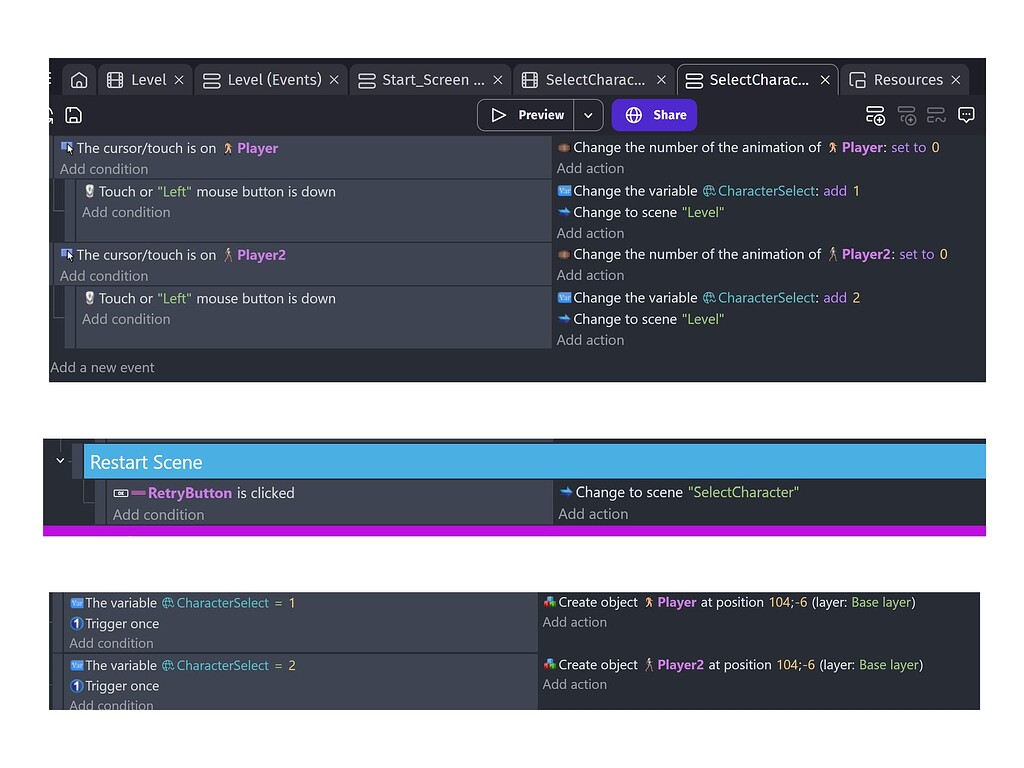The width and height of the screenshot is (1024, 768).
Task: Open the Home tab using the house icon
Action: [x=79, y=79]
